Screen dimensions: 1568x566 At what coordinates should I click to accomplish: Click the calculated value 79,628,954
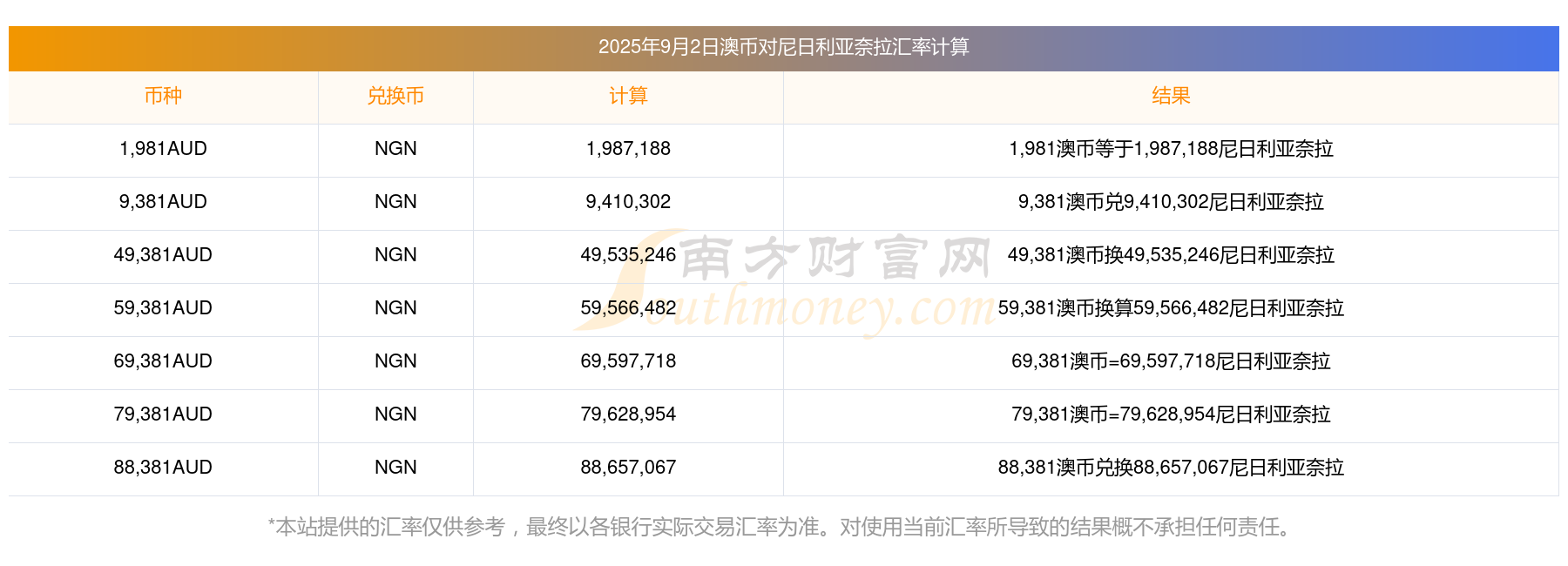pos(628,414)
